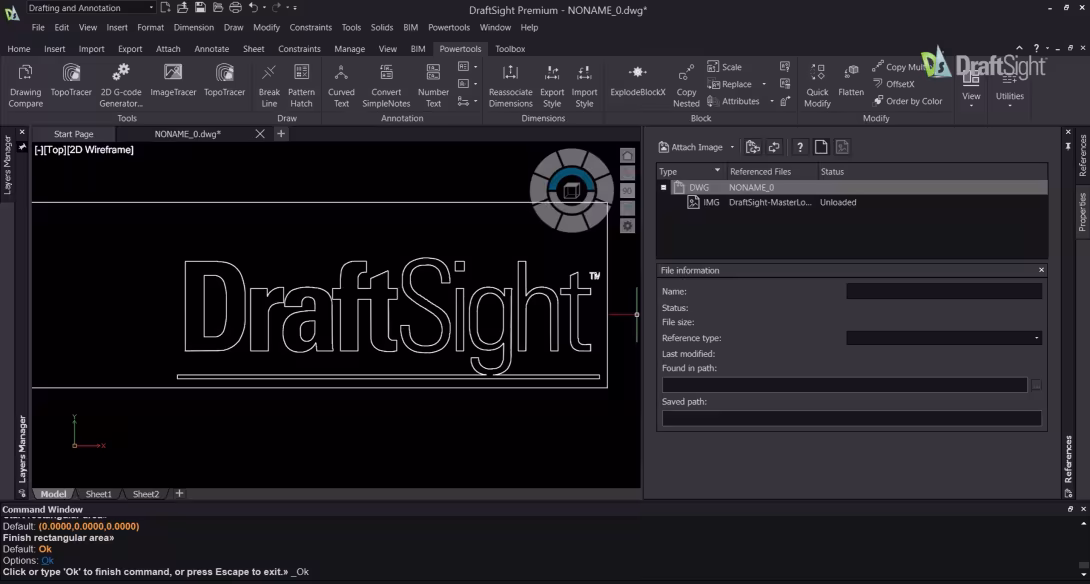Screen dimensions: 1090x584
Task: Run Convert SimpleNotes
Action: click(x=387, y=86)
